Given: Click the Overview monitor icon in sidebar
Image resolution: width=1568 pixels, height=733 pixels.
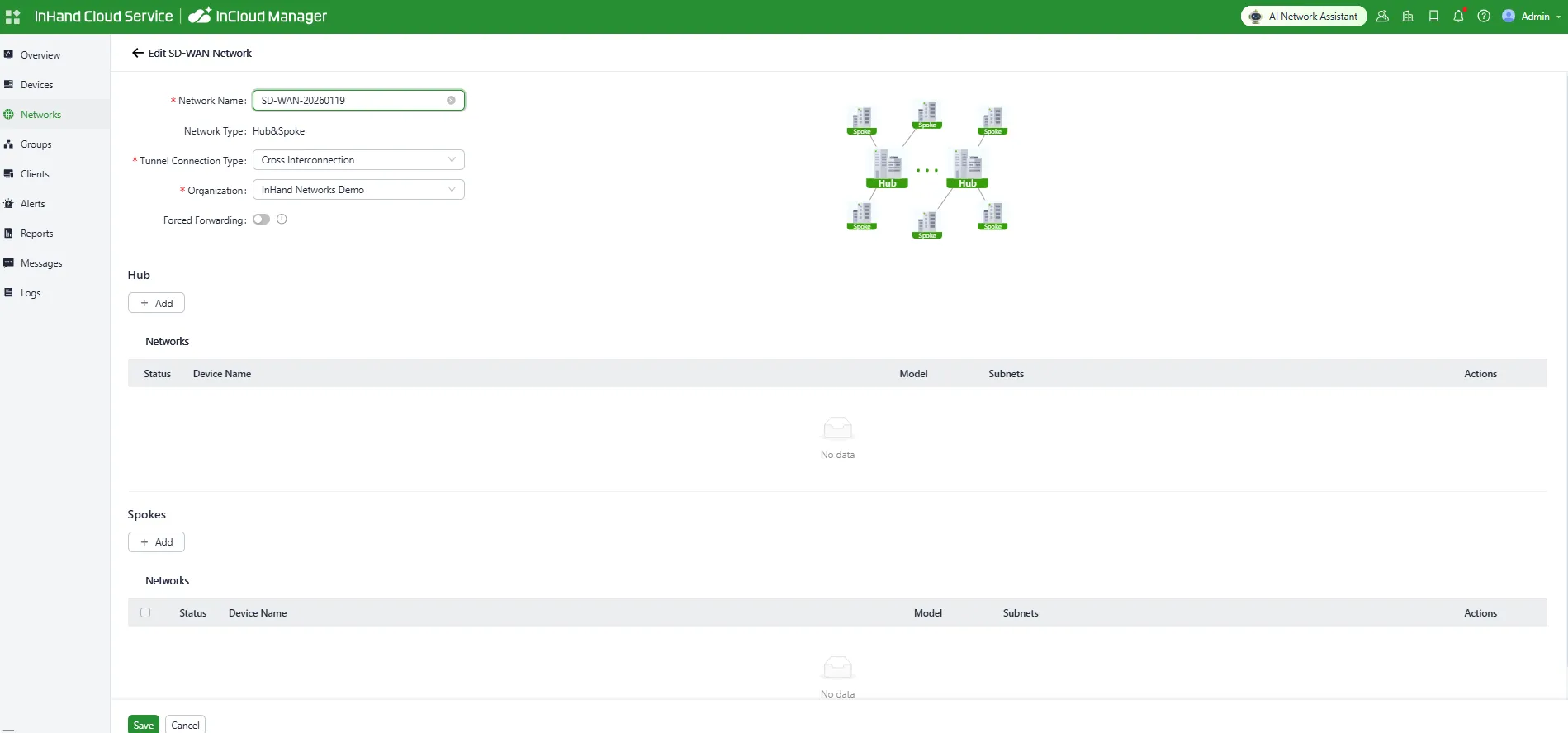Looking at the screenshot, I should click(9, 55).
